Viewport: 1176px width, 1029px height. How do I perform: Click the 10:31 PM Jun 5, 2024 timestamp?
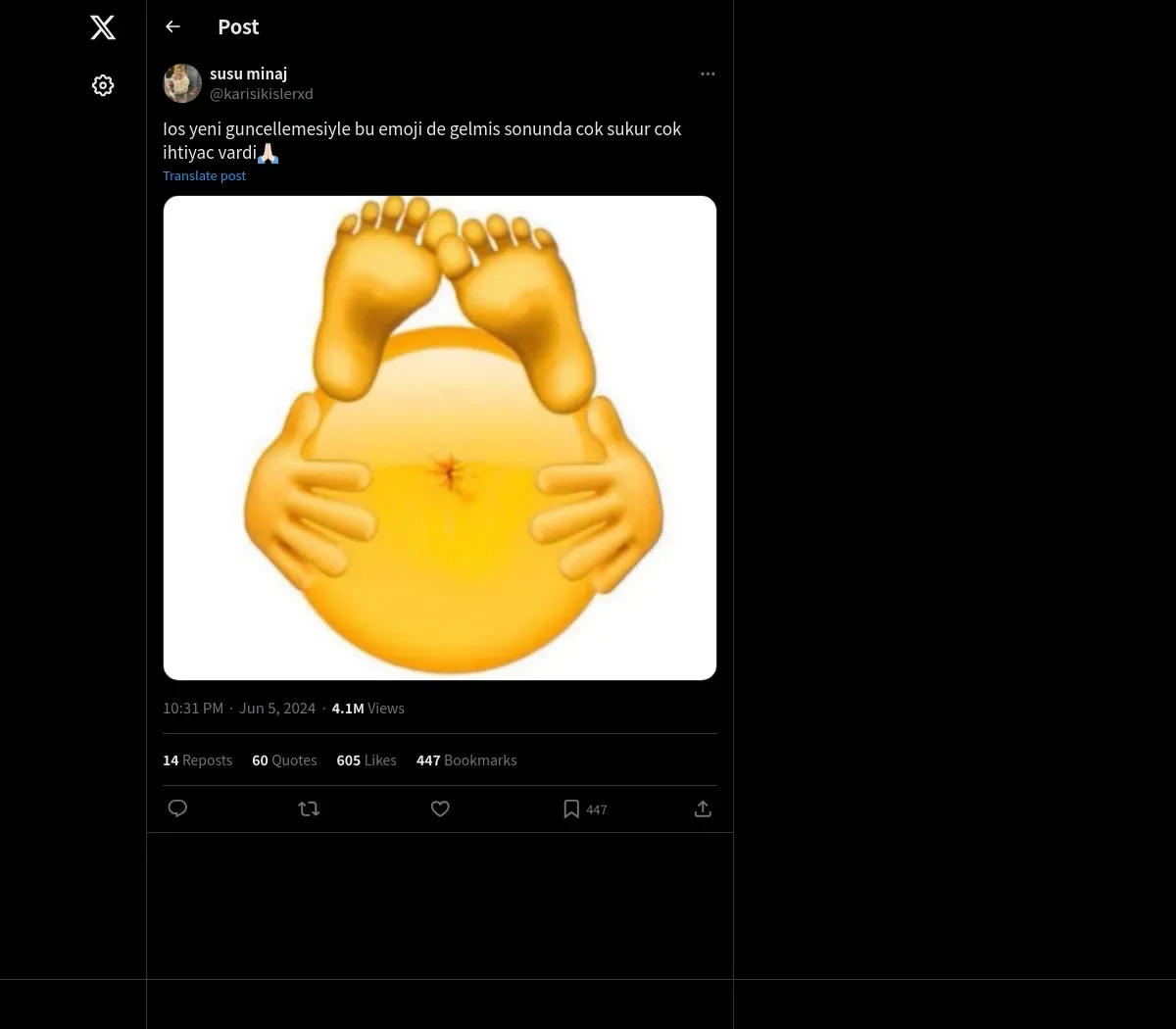[x=239, y=709]
